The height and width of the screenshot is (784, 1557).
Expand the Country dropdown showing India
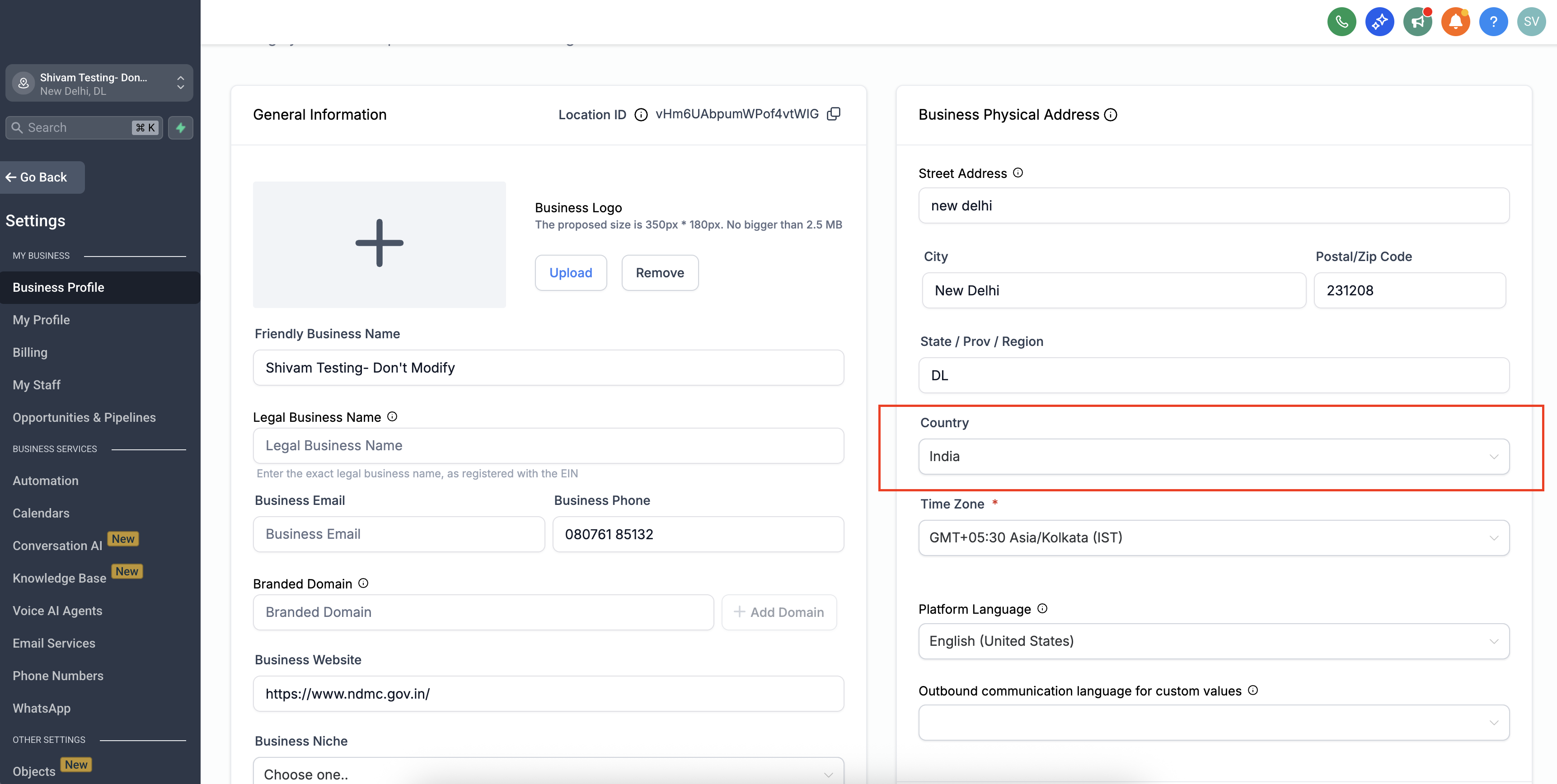(x=1213, y=456)
